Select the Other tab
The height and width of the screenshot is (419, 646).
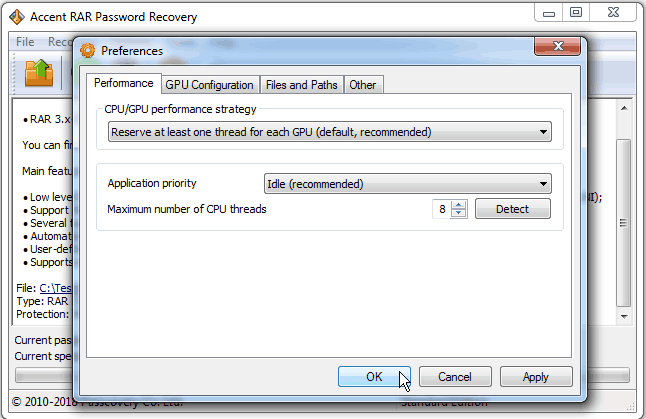coord(363,85)
